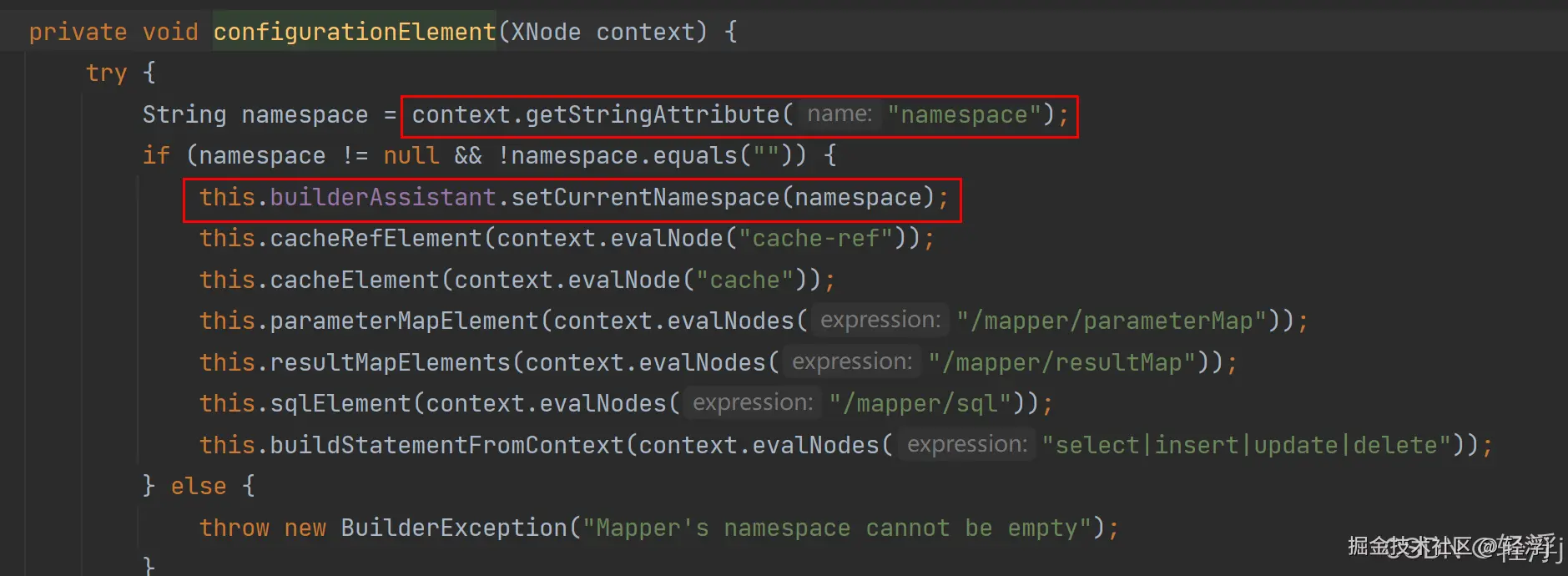Viewport: 1568px width, 576px height.
Task: Click the cacheRefElement method call
Action: (x=376, y=238)
